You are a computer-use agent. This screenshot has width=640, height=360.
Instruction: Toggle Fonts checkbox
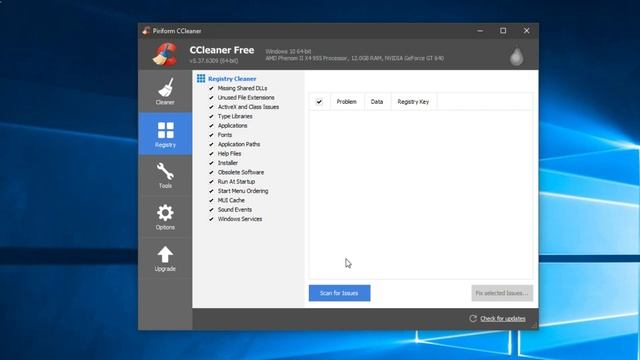(211, 135)
